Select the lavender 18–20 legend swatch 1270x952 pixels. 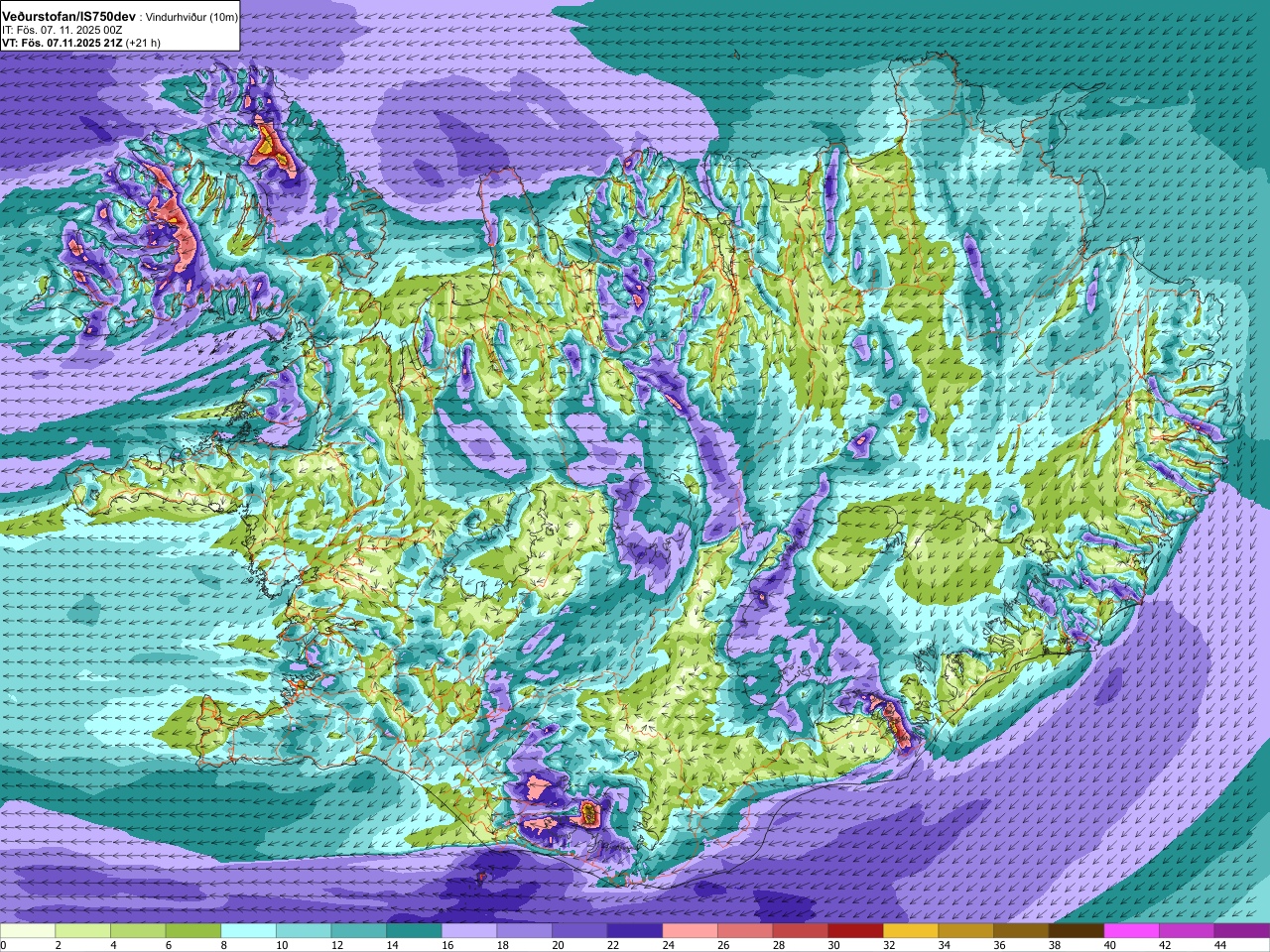coord(525,931)
